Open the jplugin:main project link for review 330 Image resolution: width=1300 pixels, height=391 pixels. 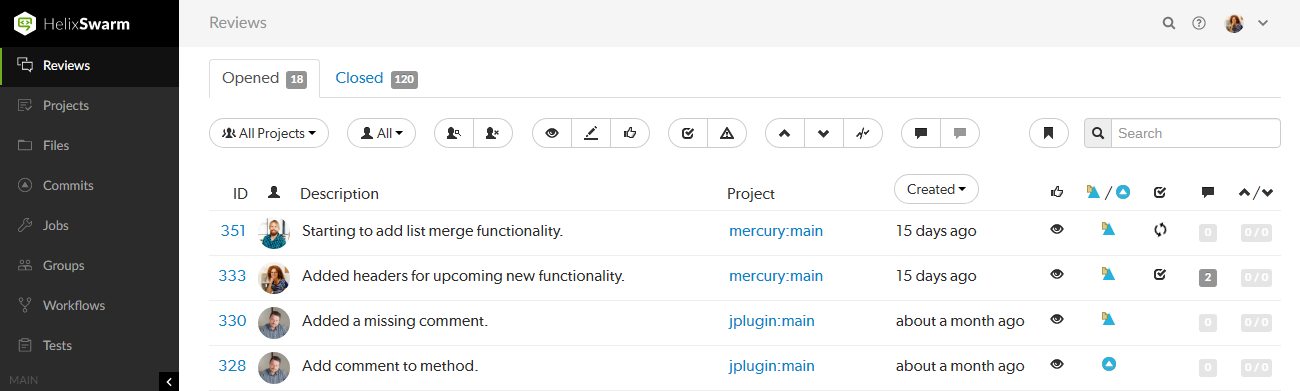772,321
